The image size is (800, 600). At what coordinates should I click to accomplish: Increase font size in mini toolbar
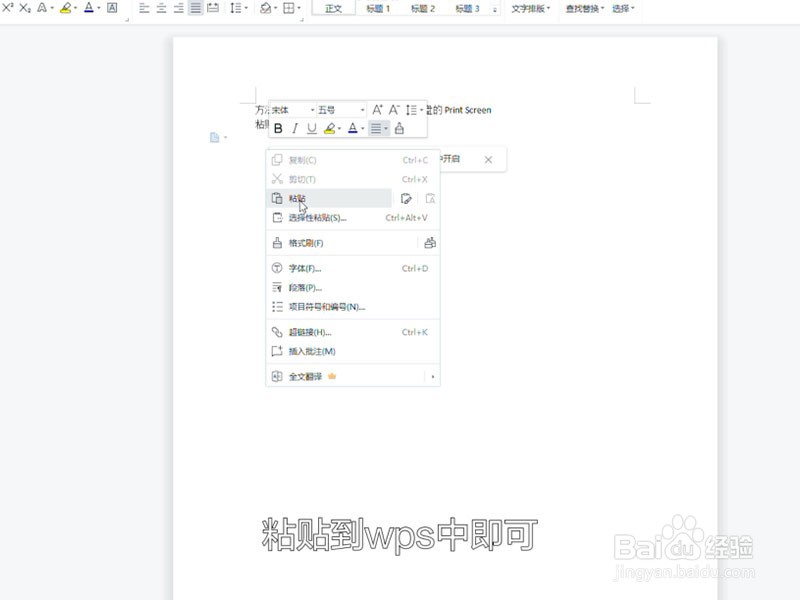[377, 110]
